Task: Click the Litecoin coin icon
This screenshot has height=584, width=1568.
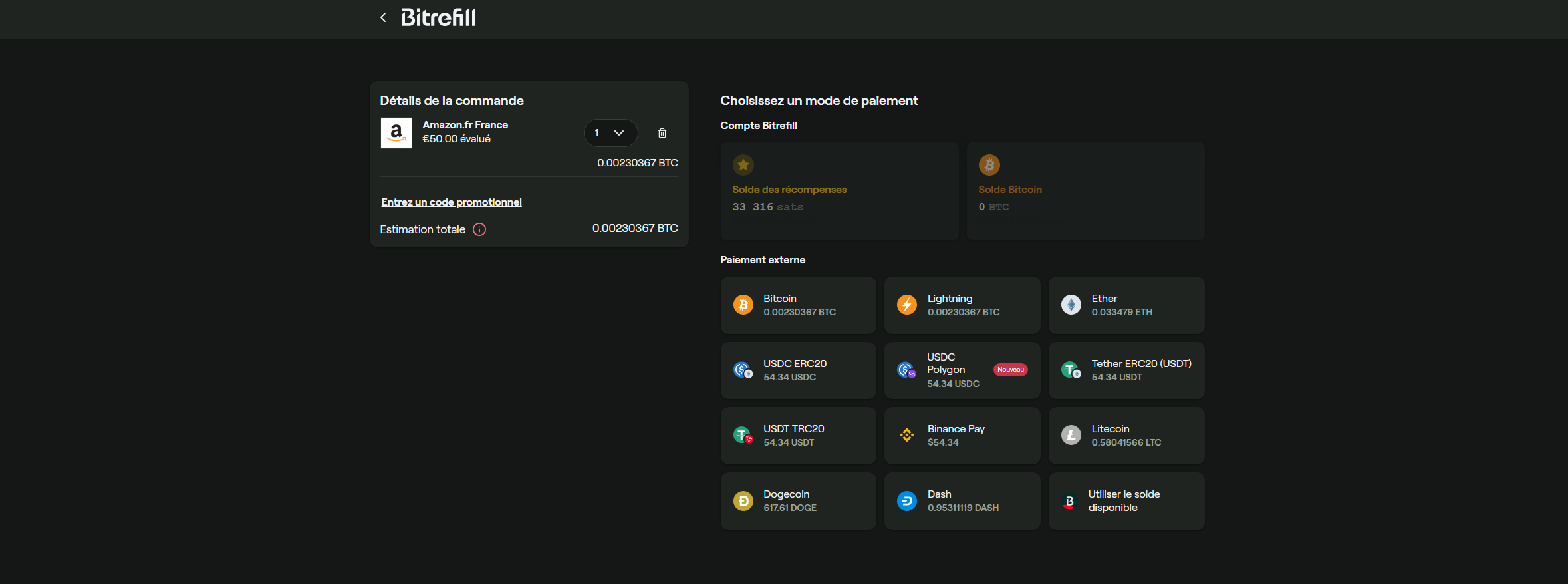Action: pos(1071,435)
